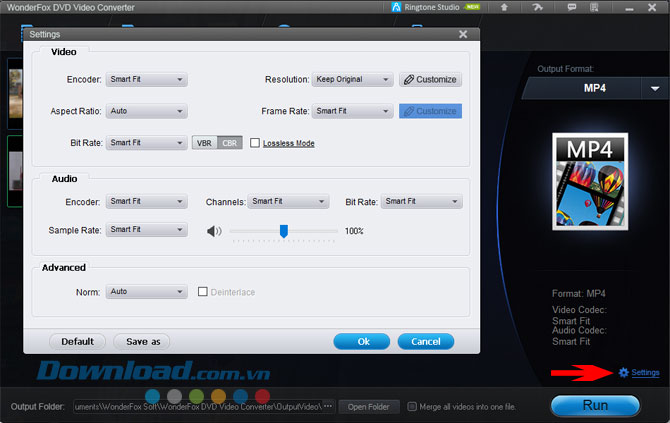Screen dimensions: 670x423
Task: Open the Settings link in main window
Action: tap(645, 373)
